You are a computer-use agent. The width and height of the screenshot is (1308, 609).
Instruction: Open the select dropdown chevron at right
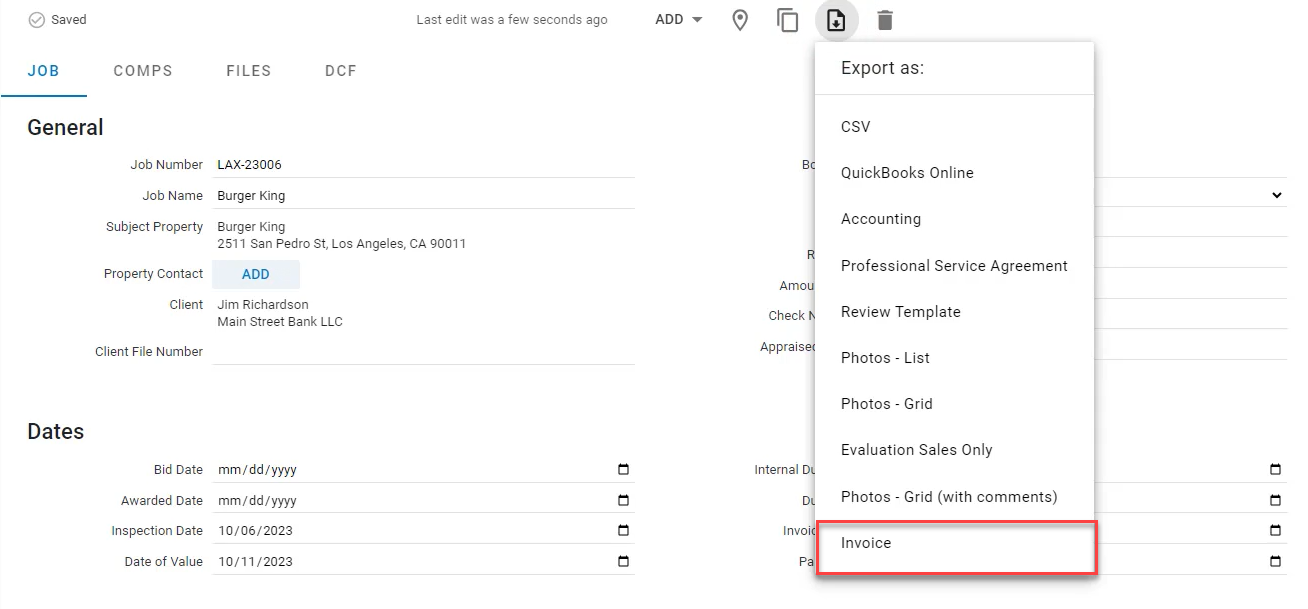(1277, 195)
